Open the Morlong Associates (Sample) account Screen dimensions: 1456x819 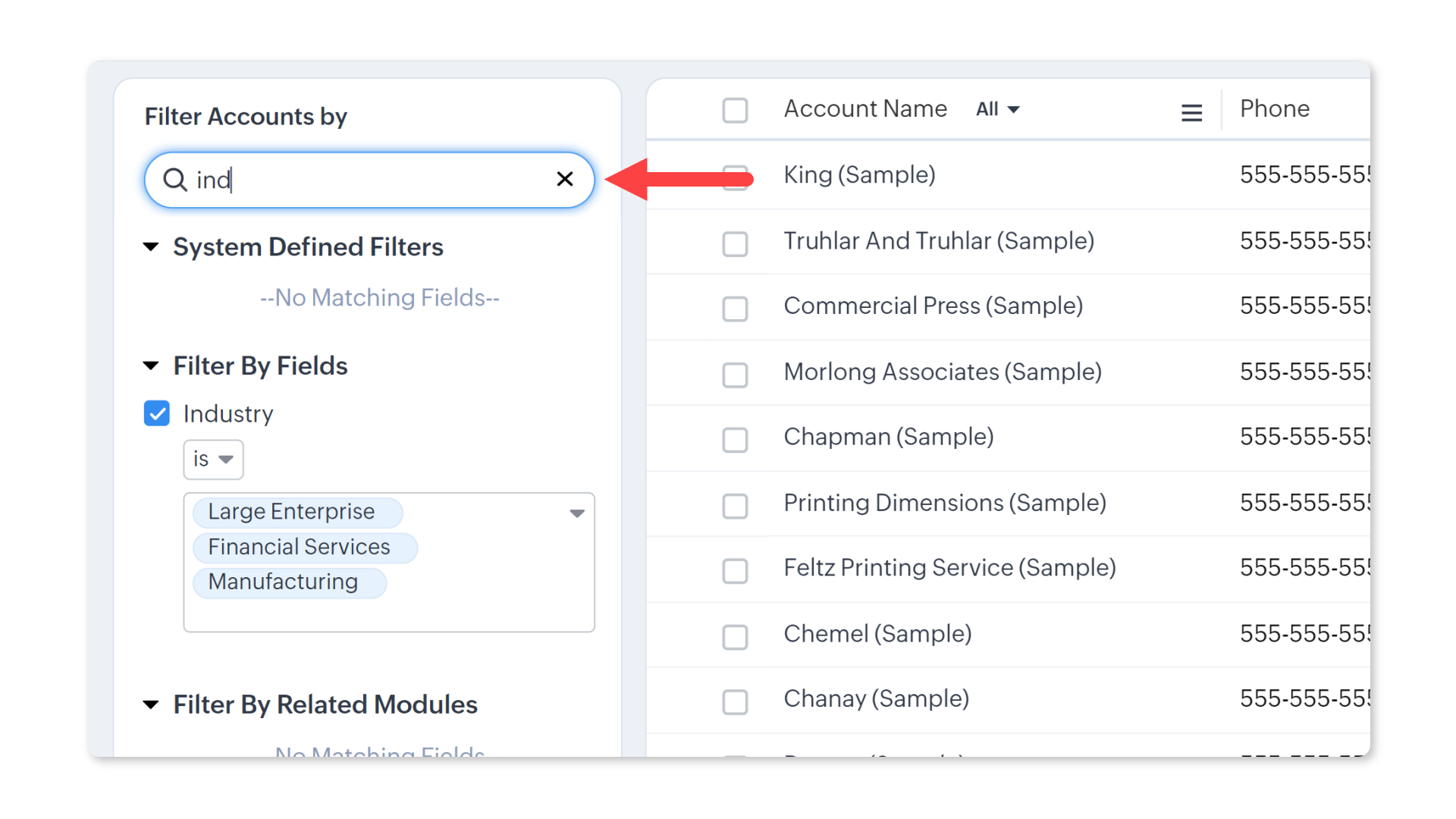[x=942, y=372]
